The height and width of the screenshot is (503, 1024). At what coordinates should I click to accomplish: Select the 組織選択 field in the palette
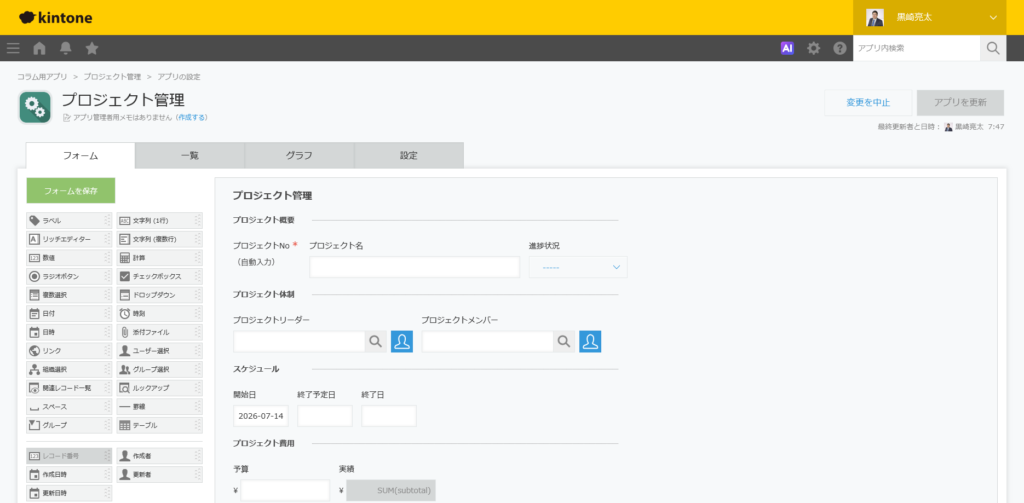69,370
